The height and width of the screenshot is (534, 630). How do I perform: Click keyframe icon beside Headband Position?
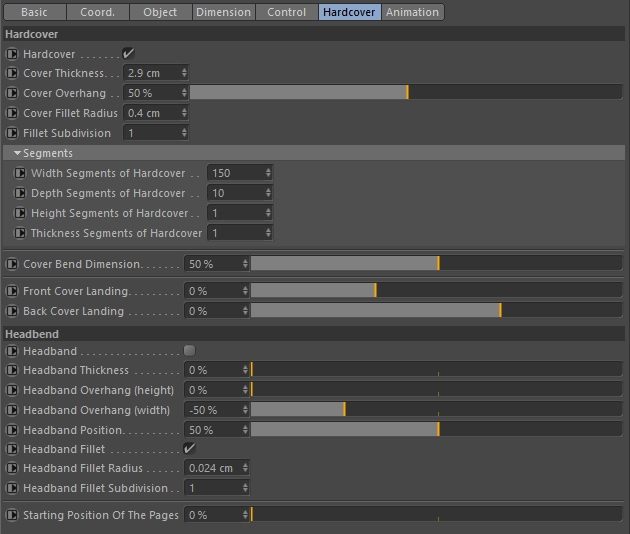[12, 430]
